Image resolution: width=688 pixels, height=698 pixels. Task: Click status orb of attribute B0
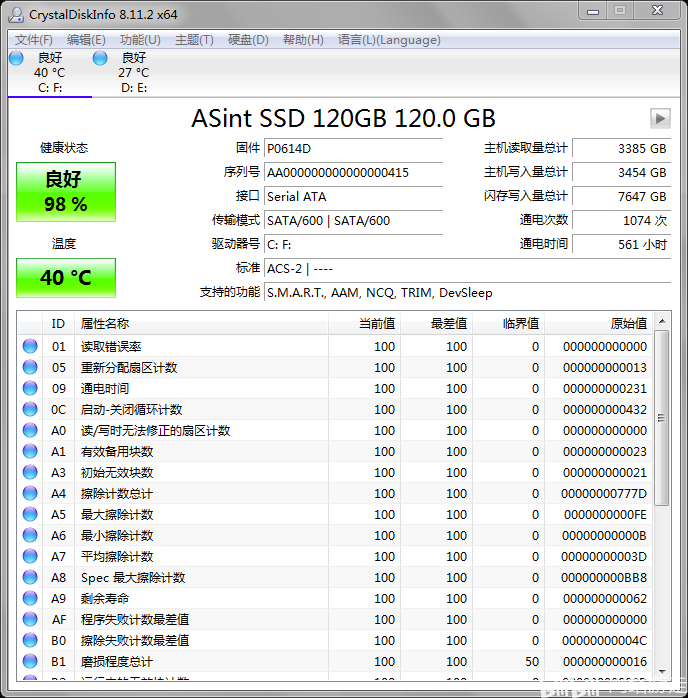[30, 640]
